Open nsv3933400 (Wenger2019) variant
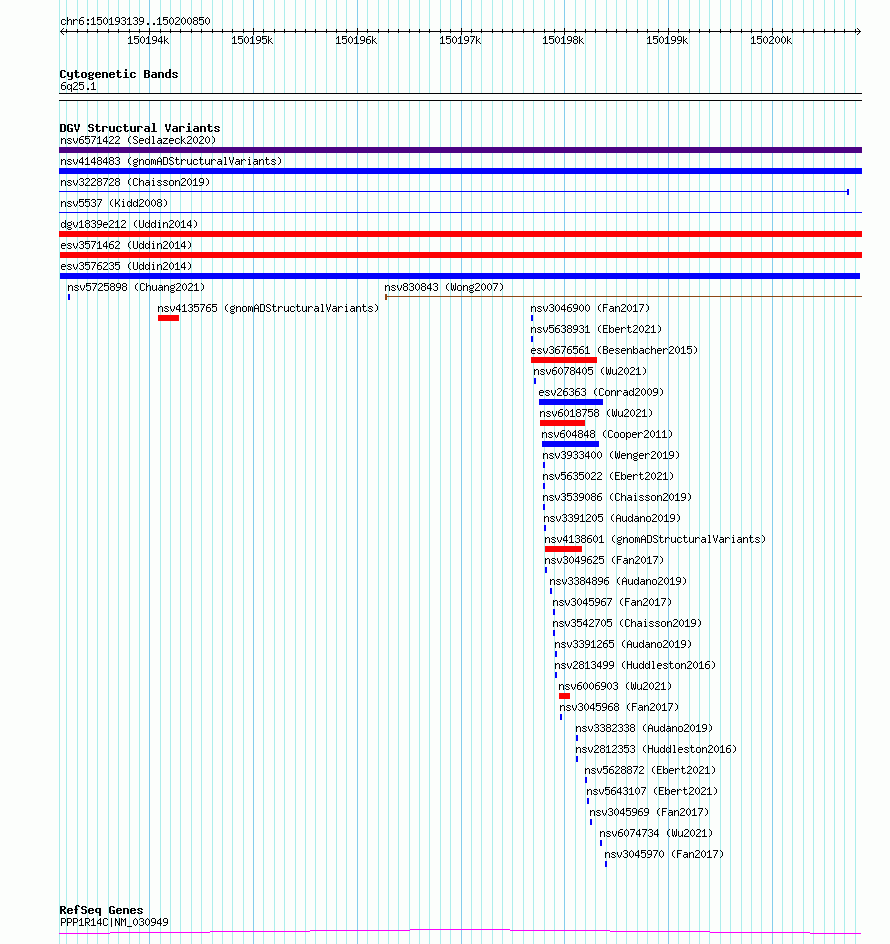 coord(611,456)
